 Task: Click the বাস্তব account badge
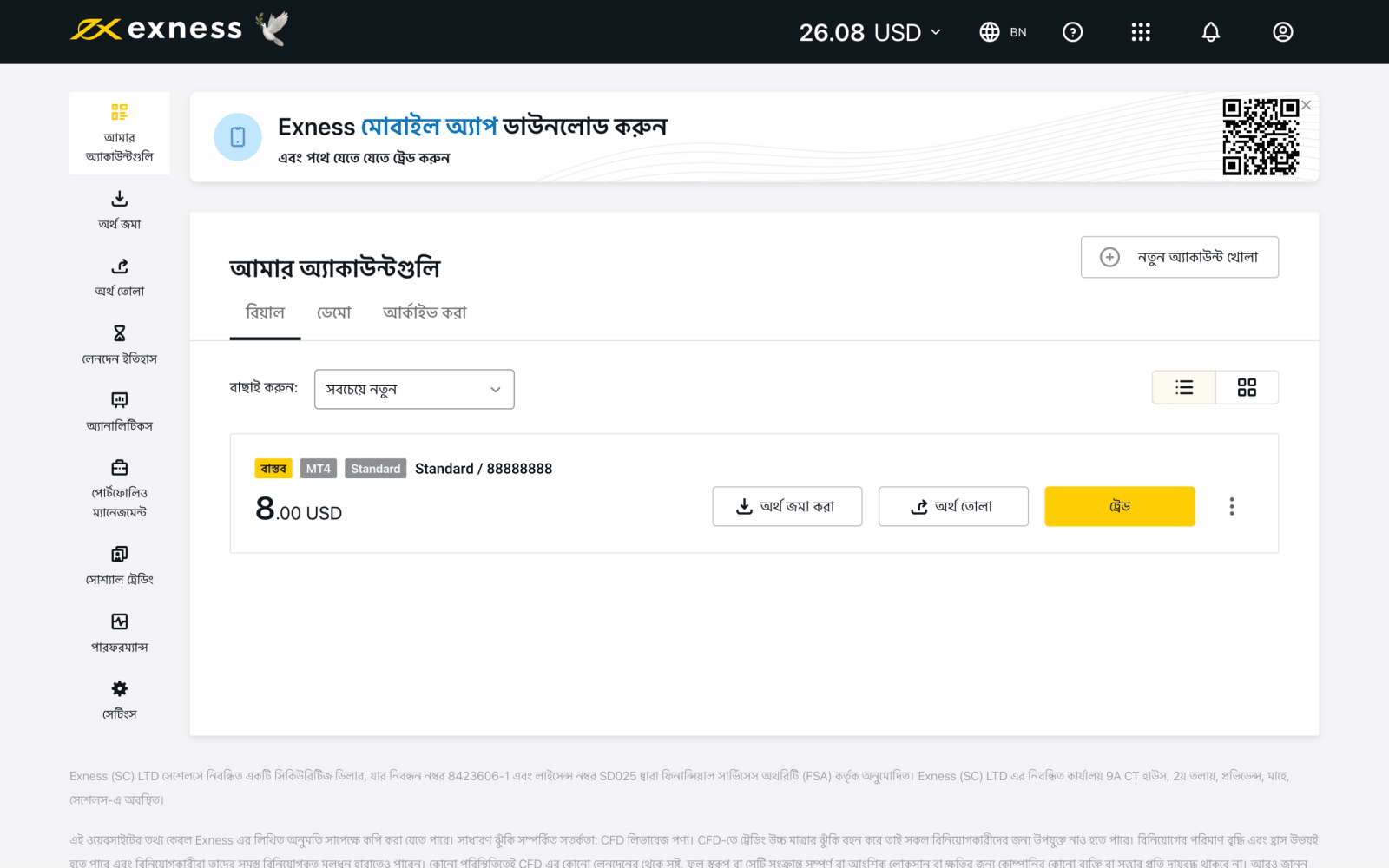273,469
